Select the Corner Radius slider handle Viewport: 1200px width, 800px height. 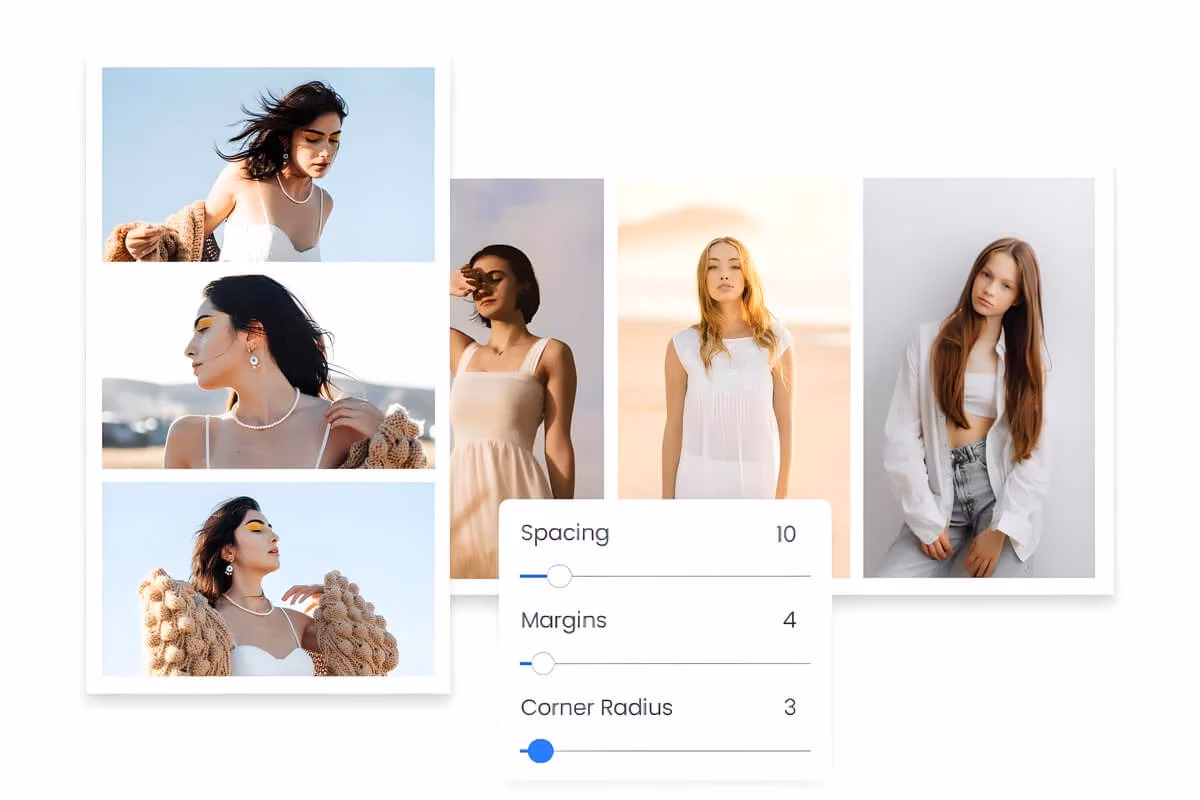(540, 750)
